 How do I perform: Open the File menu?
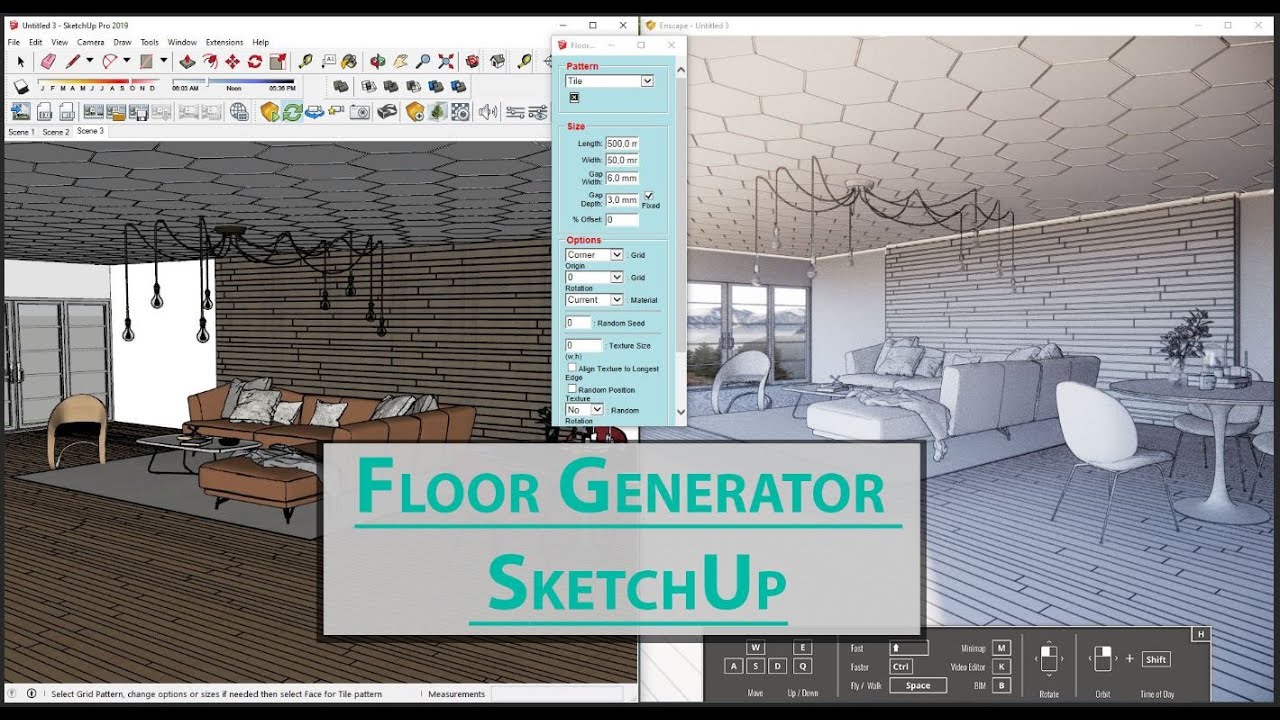pos(14,42)
